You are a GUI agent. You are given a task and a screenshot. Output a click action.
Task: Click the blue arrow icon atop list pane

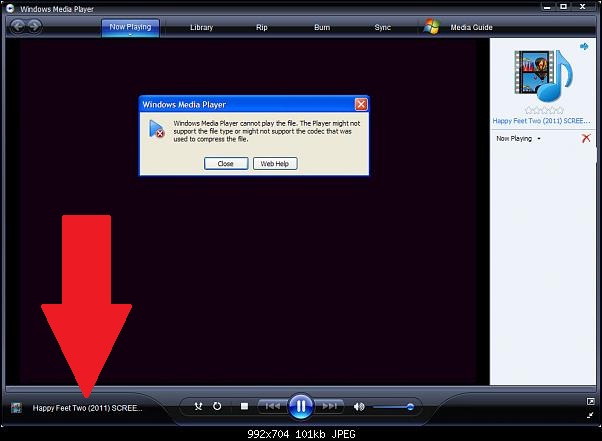click(584, 46)
